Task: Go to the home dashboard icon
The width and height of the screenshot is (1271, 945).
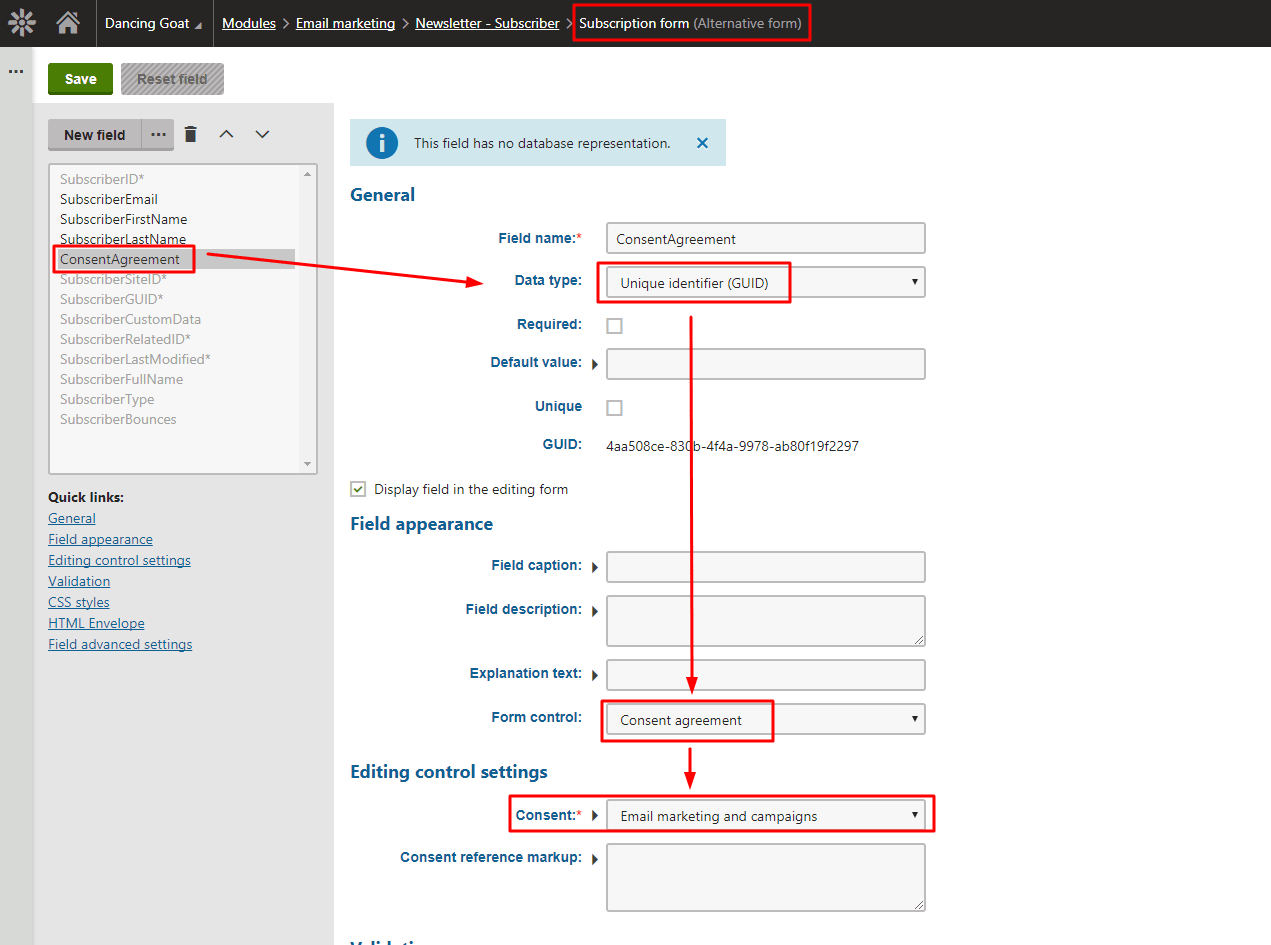Action: coord(68,22)
